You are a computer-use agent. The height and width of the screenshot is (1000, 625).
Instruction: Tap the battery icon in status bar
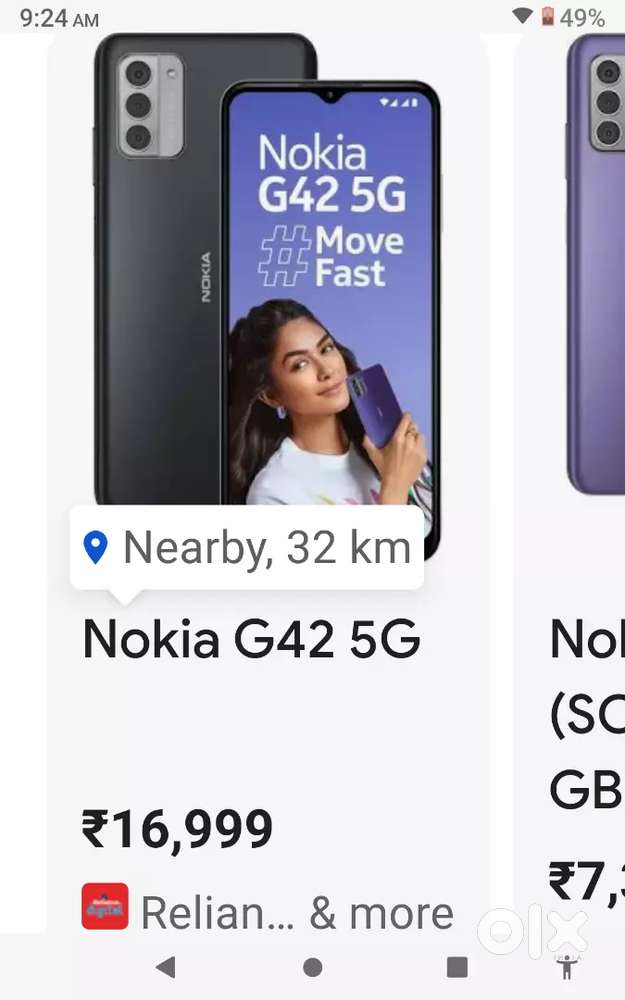coord(547,16)
